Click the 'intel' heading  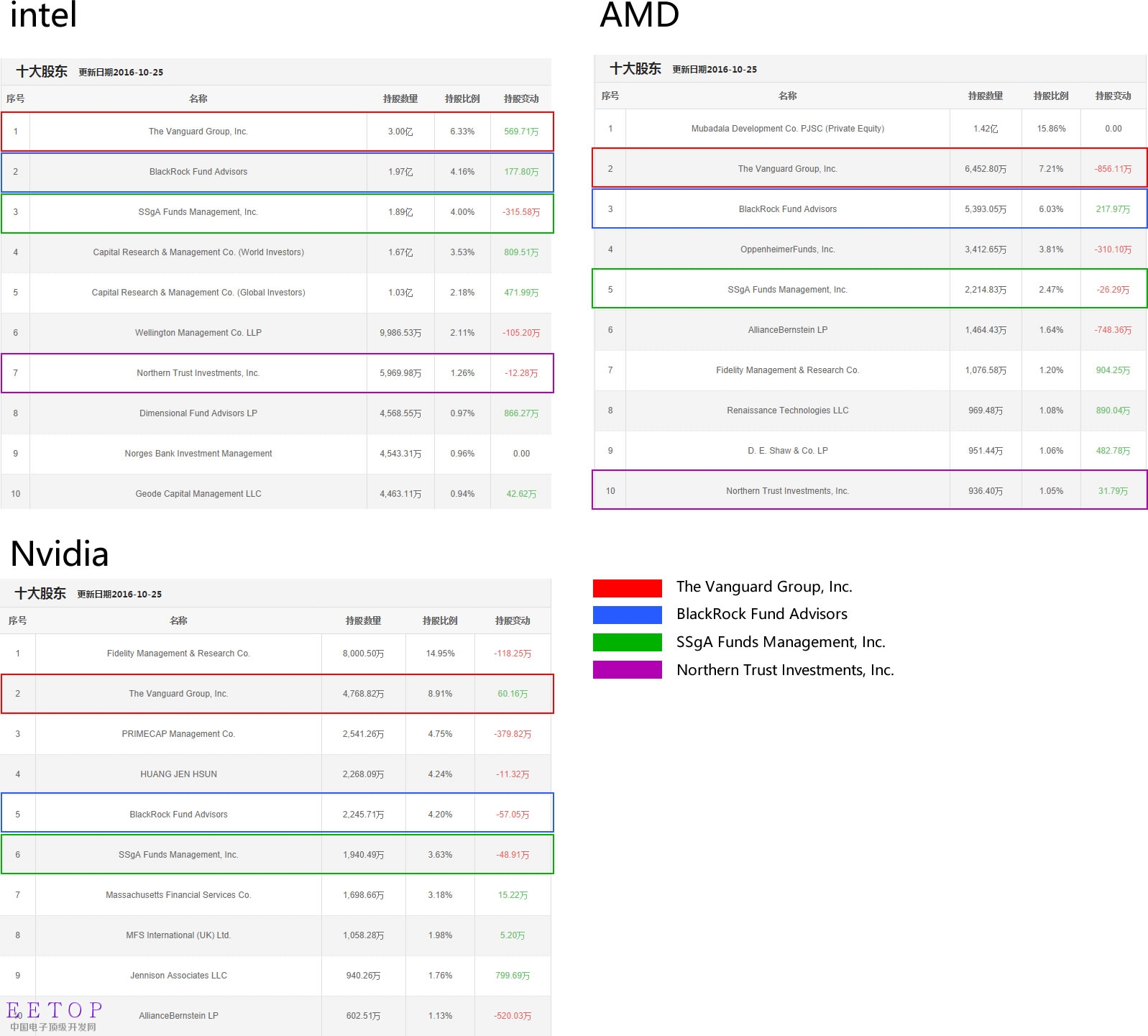coord(43,14)
